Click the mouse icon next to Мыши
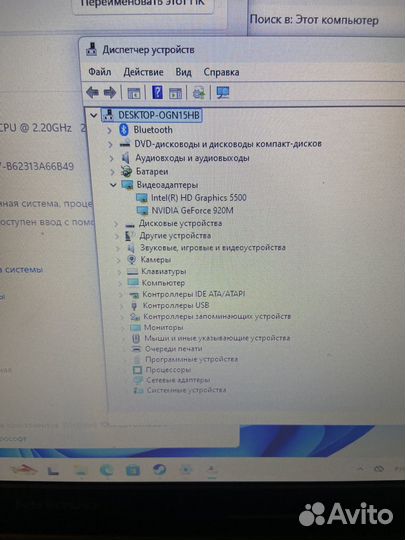This screenshot has width=405, height=540. point(136,338)
